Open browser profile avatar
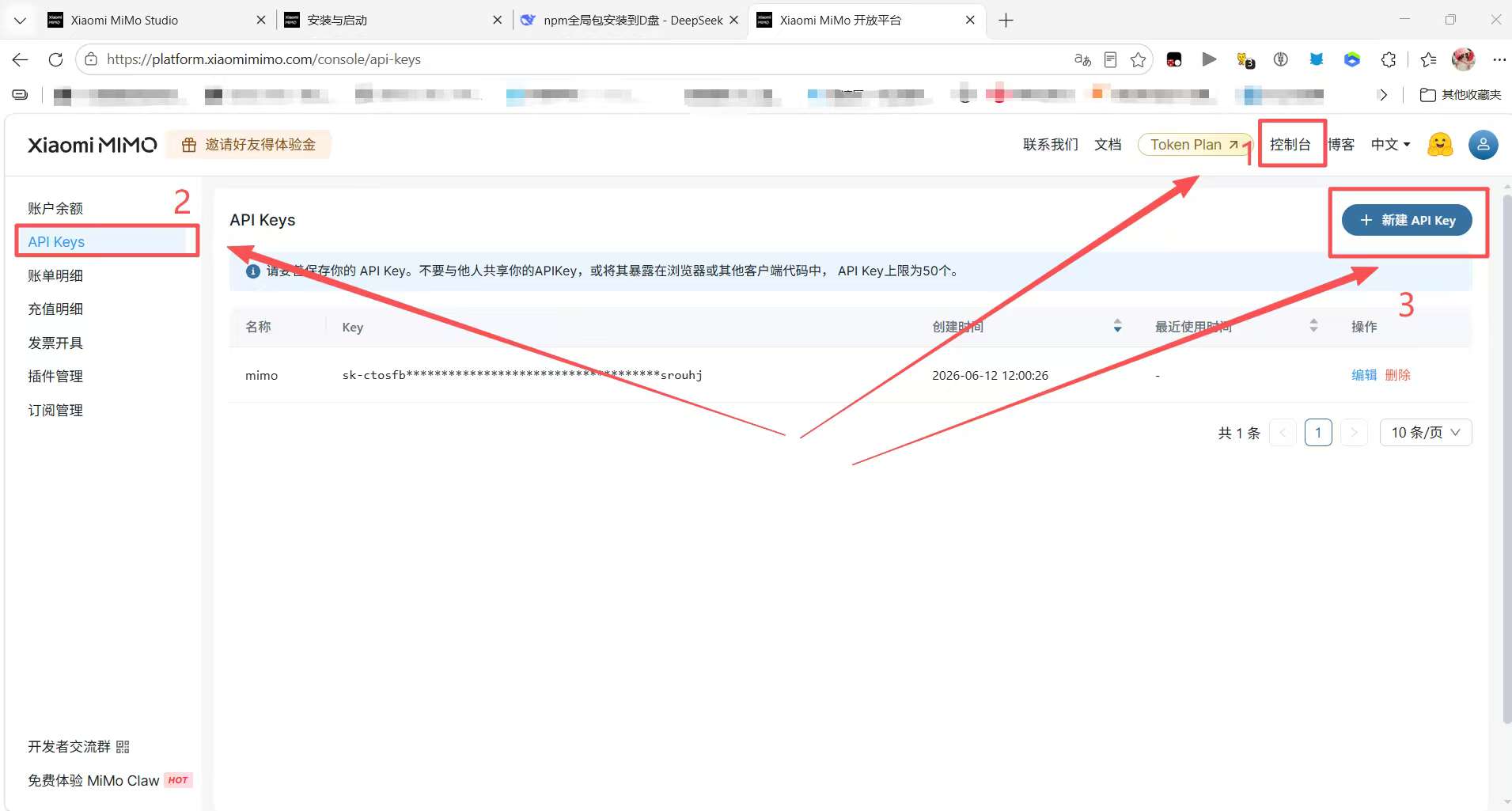Image resolution: width=1512 pixels, height=811 pixels. point(1464,59)
